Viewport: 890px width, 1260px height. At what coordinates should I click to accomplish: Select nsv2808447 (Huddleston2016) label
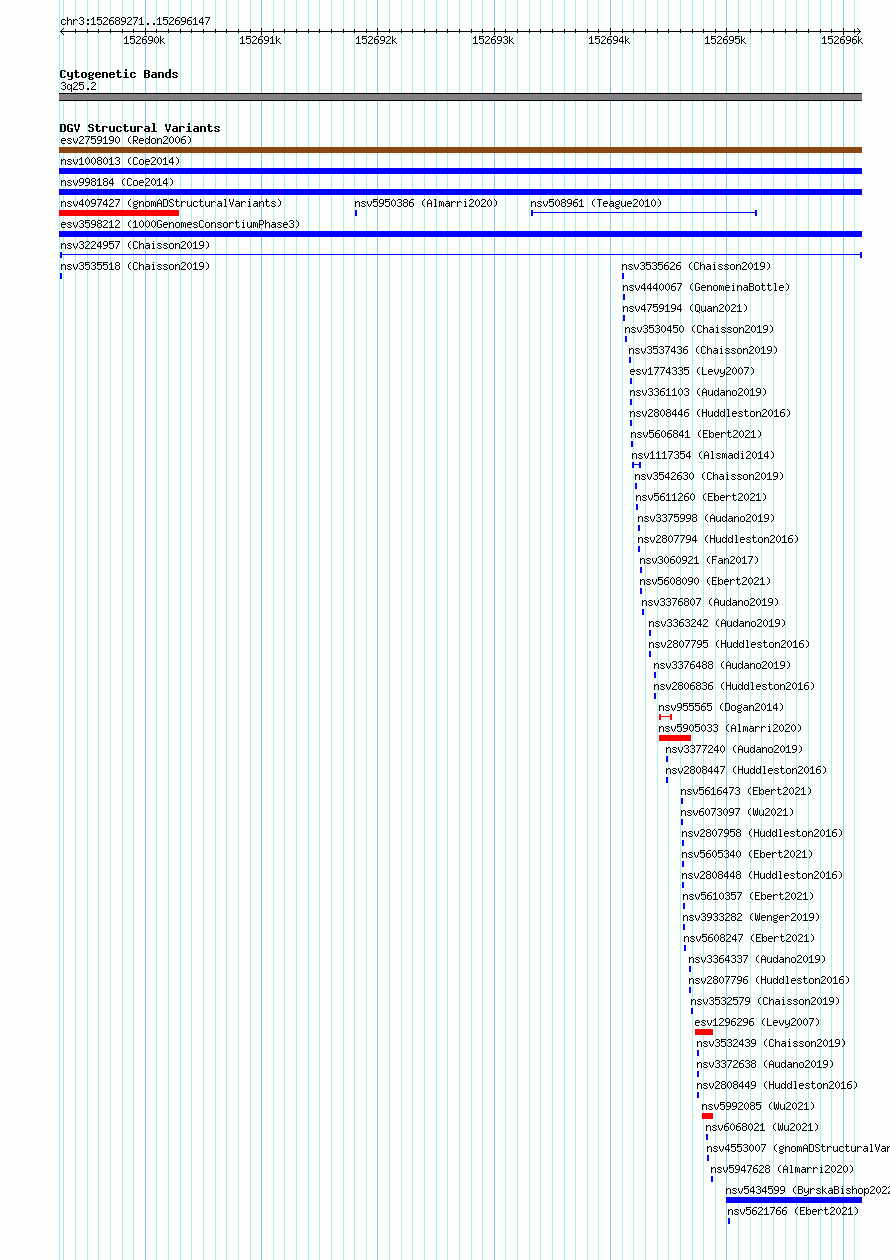pos(746,770)
